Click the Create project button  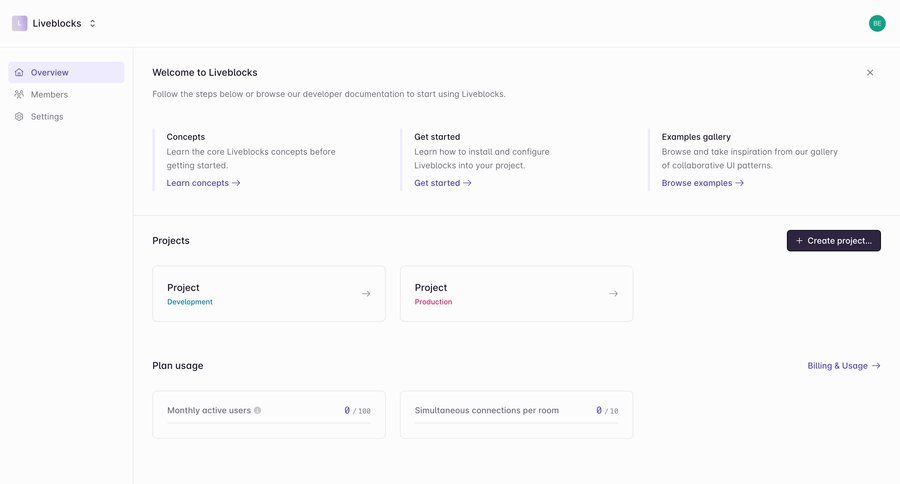tap(833, 241)
